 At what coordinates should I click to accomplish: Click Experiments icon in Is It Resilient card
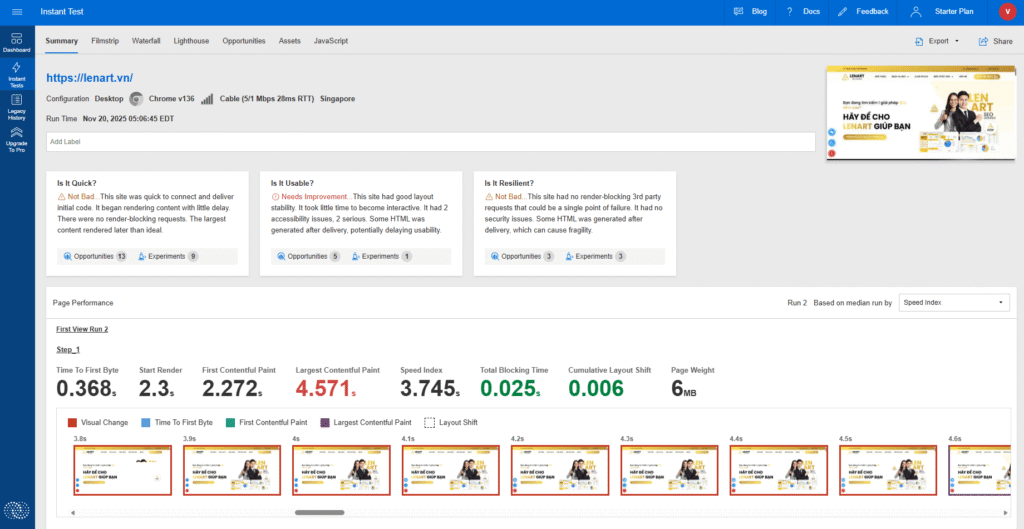pyautogui.click(x=569, y=257)
